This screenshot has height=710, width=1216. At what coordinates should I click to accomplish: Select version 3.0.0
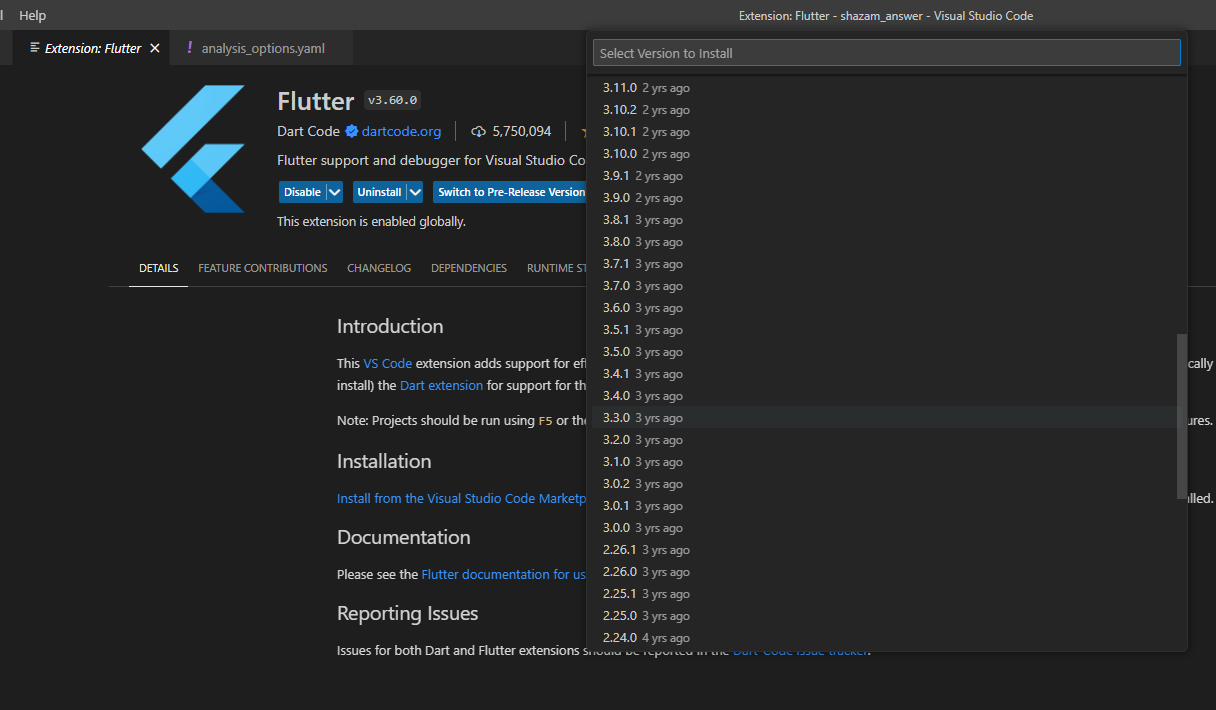[887, 528]
